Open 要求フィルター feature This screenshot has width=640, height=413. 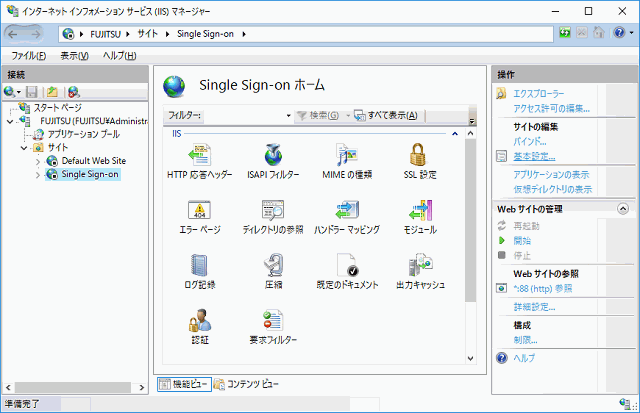point(273,326)
